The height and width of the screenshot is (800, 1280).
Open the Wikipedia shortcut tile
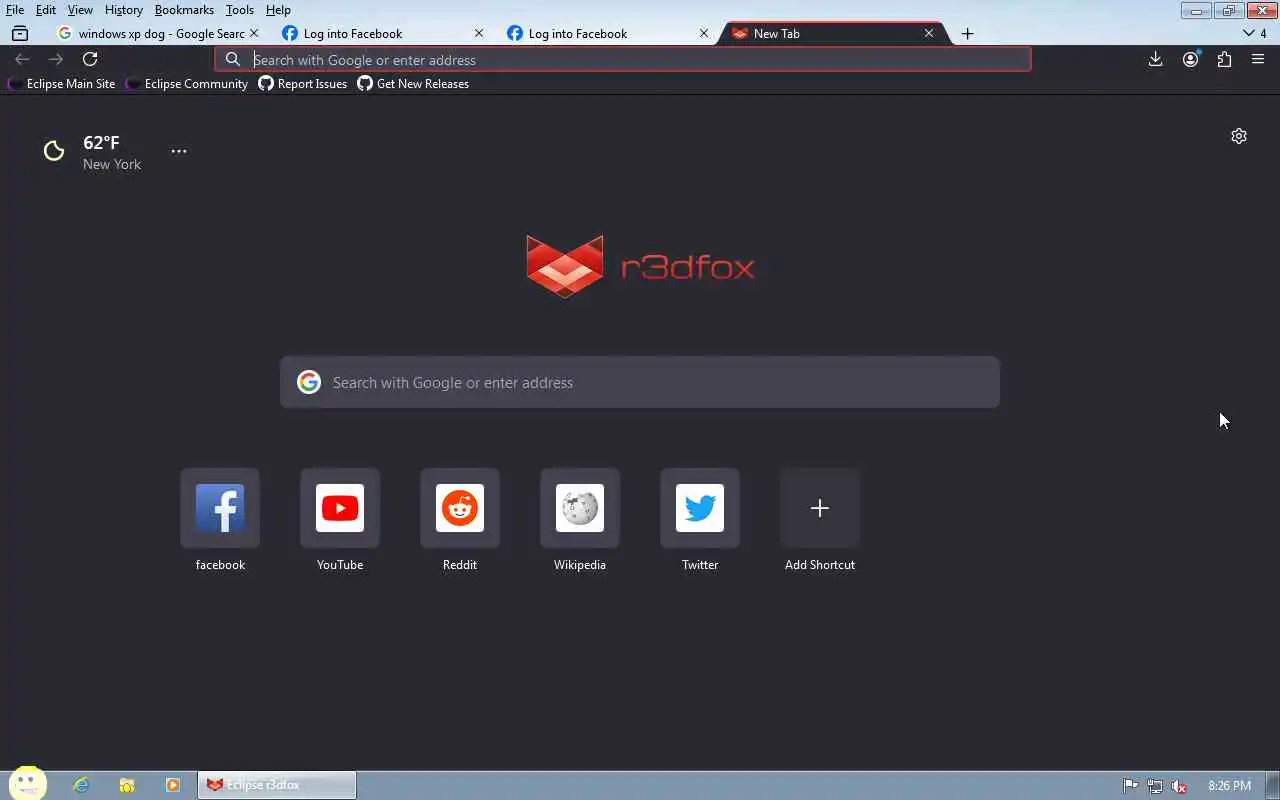click(580, 508)
